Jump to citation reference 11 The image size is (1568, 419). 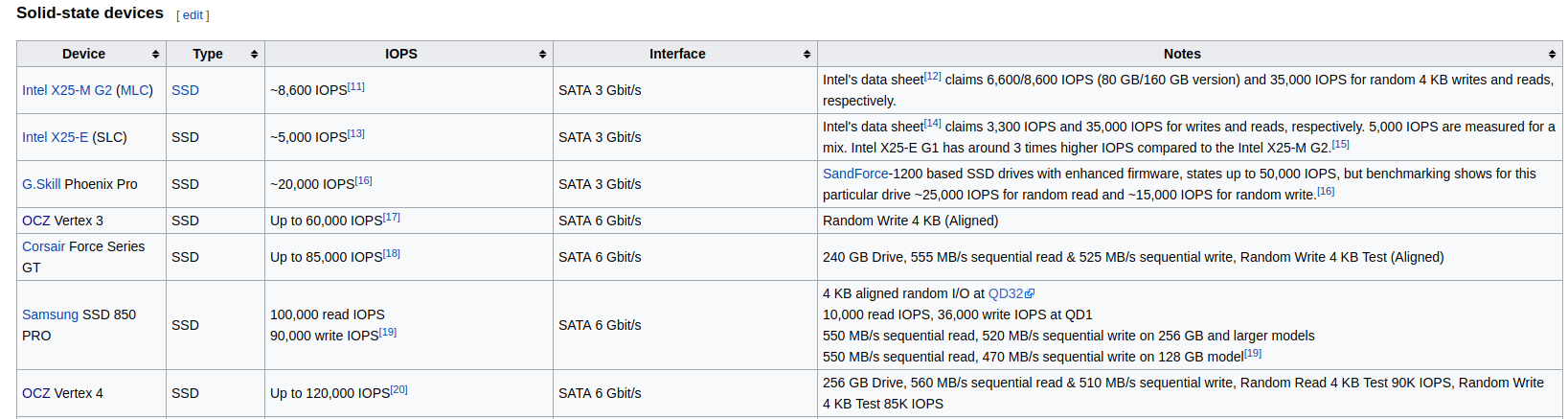click(356, 86)
